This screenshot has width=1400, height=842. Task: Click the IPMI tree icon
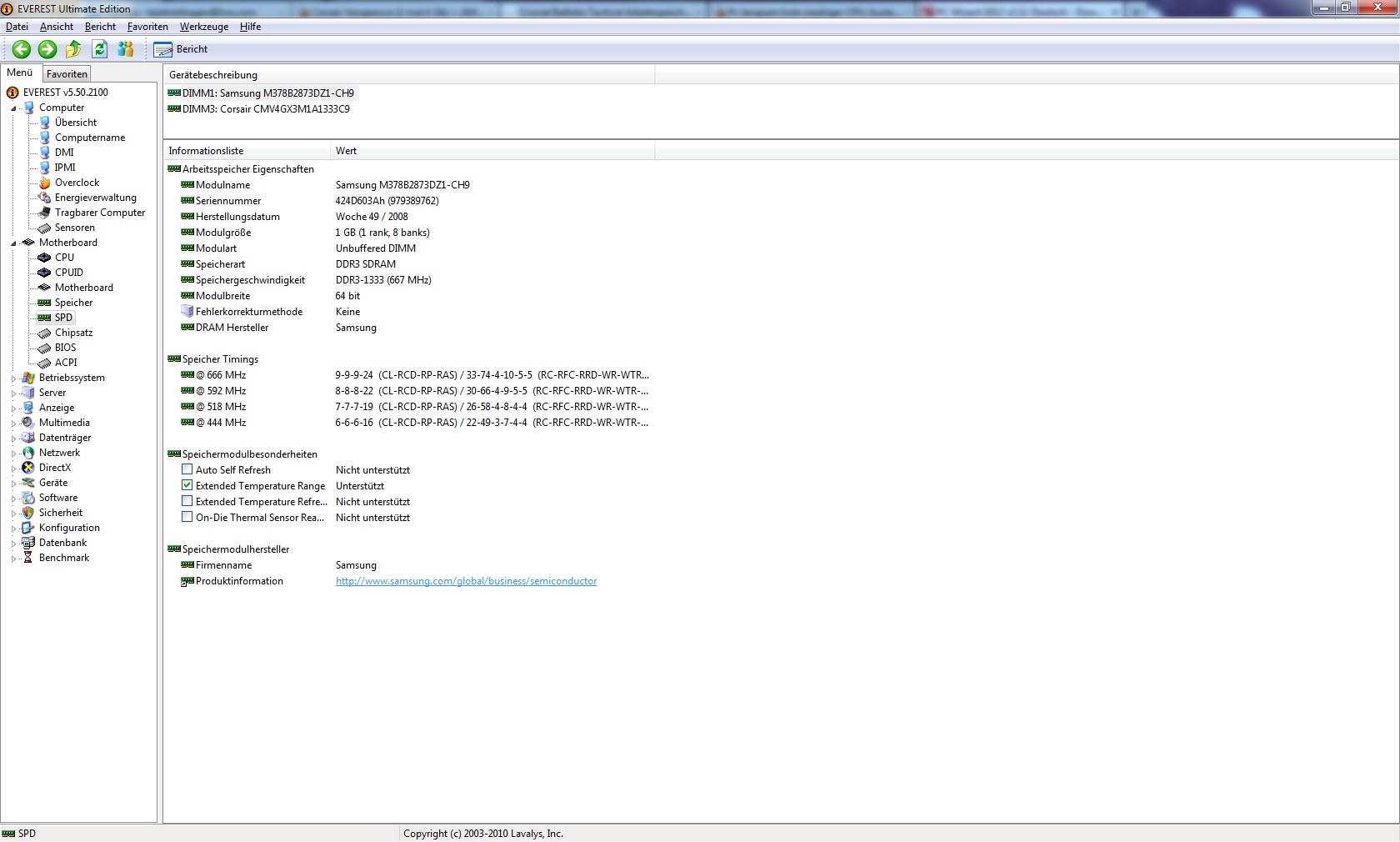45,168
